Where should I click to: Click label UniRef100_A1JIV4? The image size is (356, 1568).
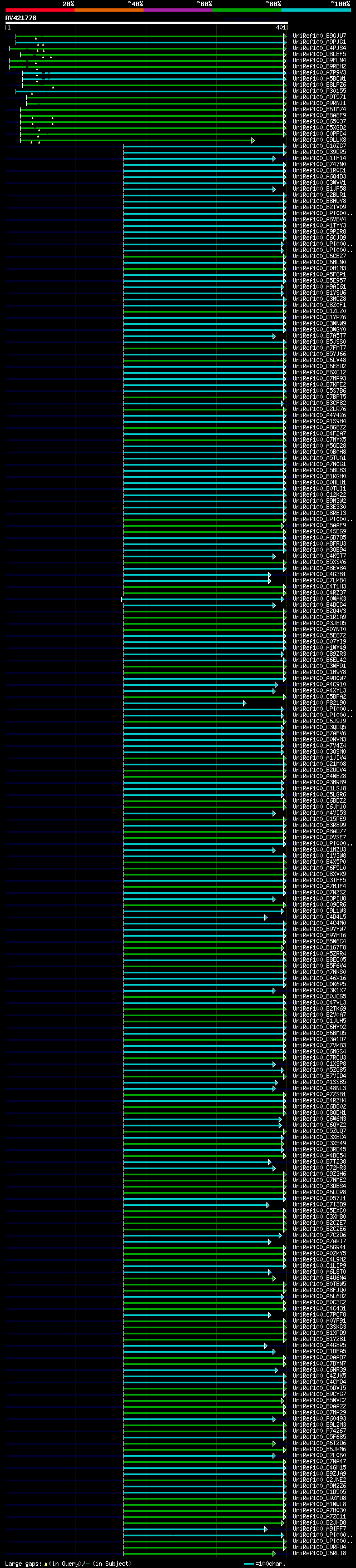(x=319, y=758)
